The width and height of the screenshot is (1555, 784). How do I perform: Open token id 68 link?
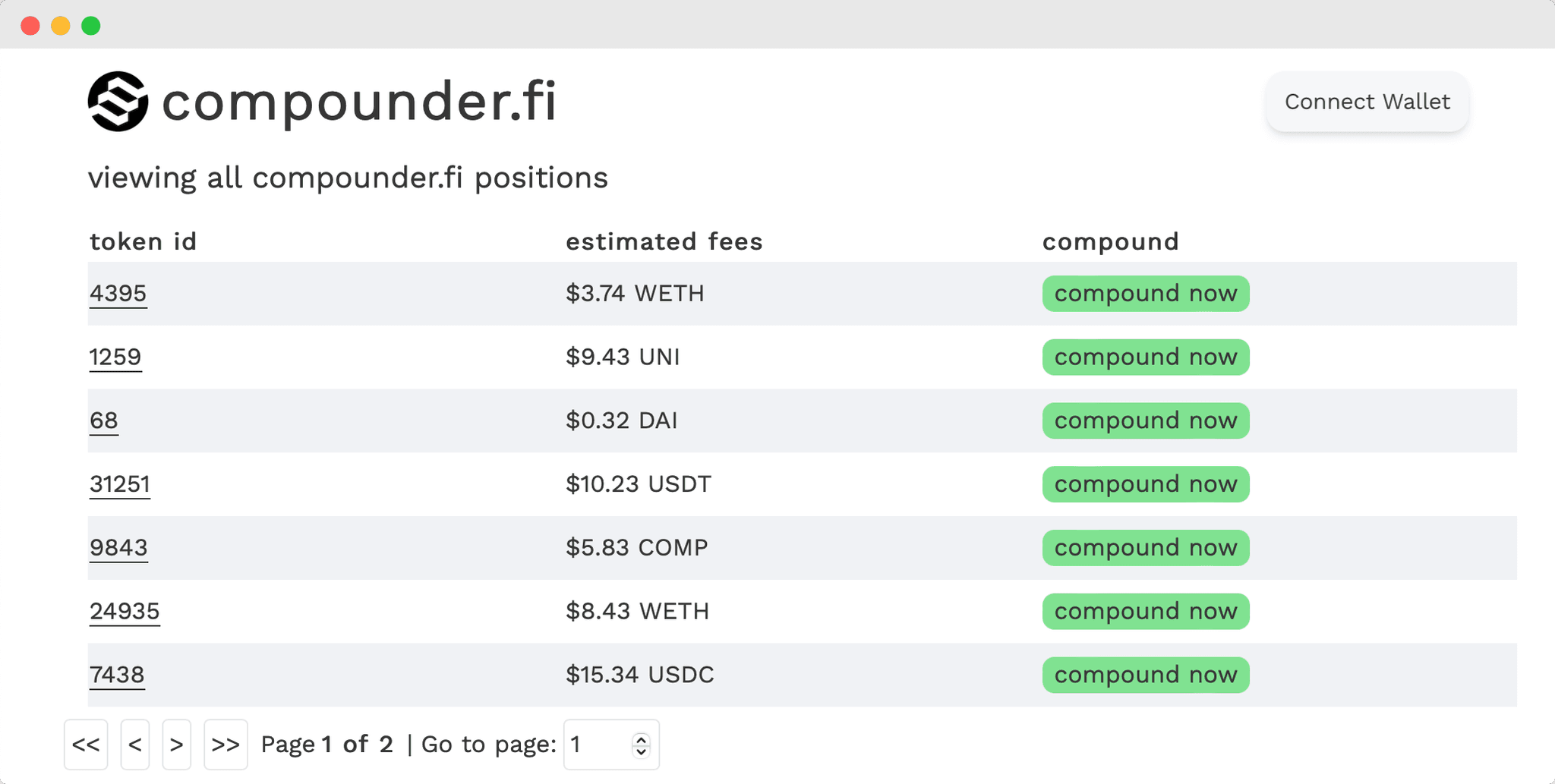click(104, 421)
